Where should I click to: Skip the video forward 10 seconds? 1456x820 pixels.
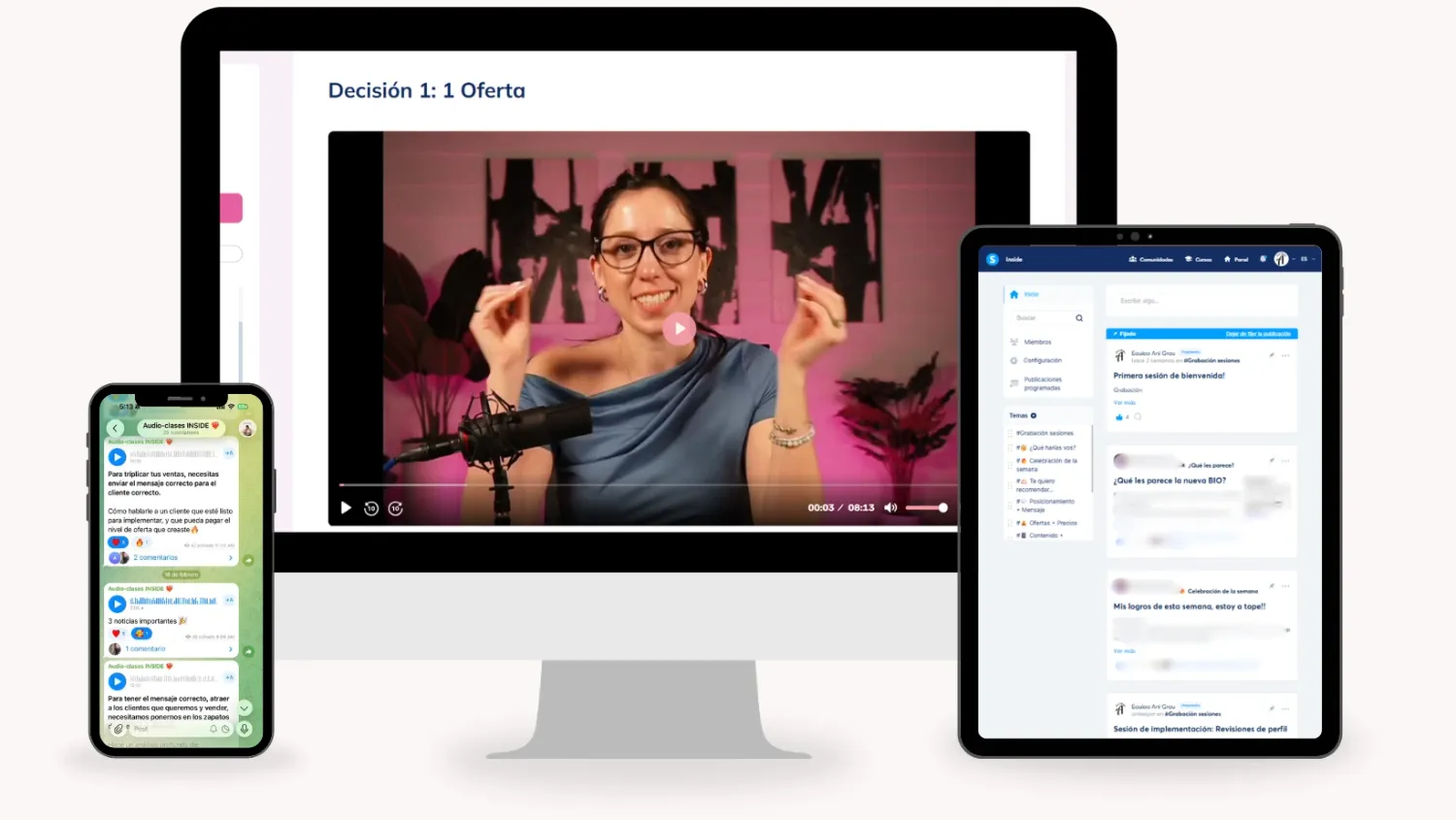[x=396, y=508]
